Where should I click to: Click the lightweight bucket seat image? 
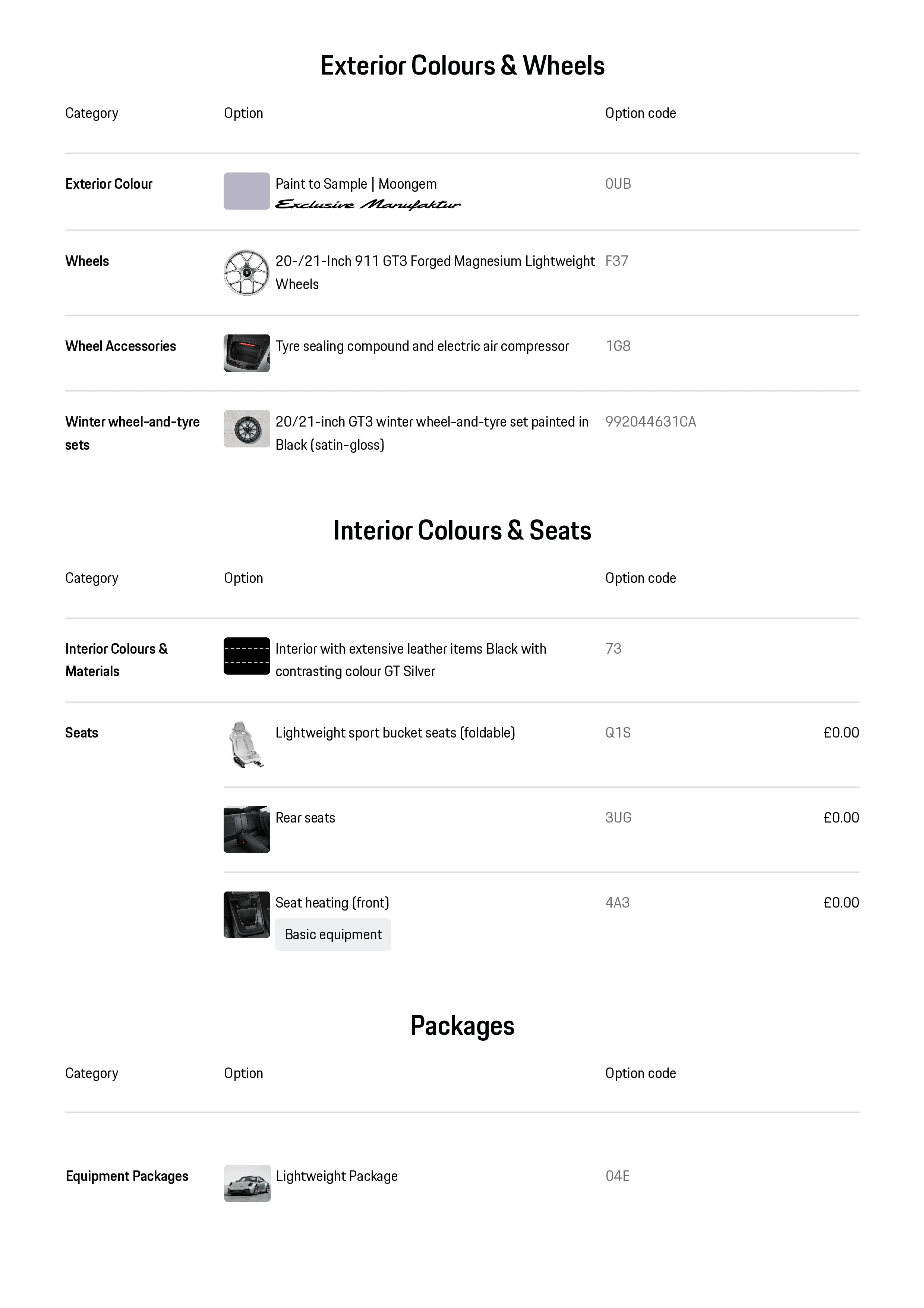(246, 745)
